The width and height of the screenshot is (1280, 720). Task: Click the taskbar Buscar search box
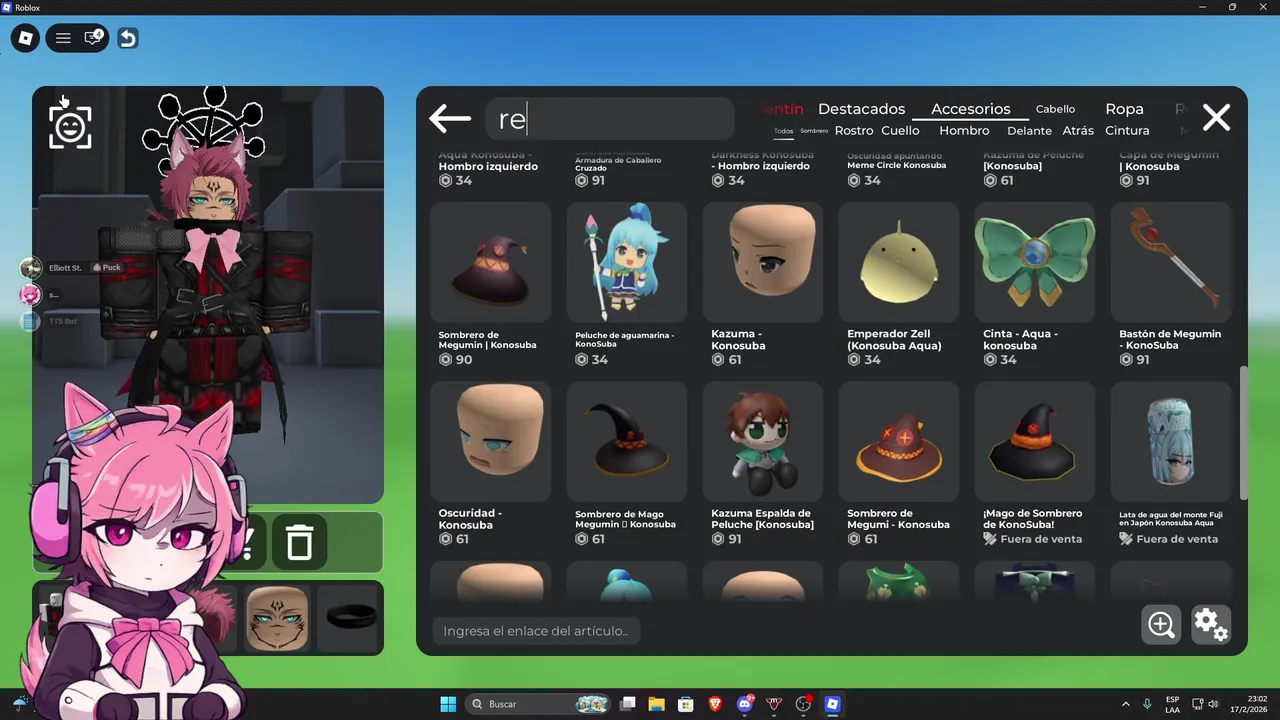tap(540, 704)
